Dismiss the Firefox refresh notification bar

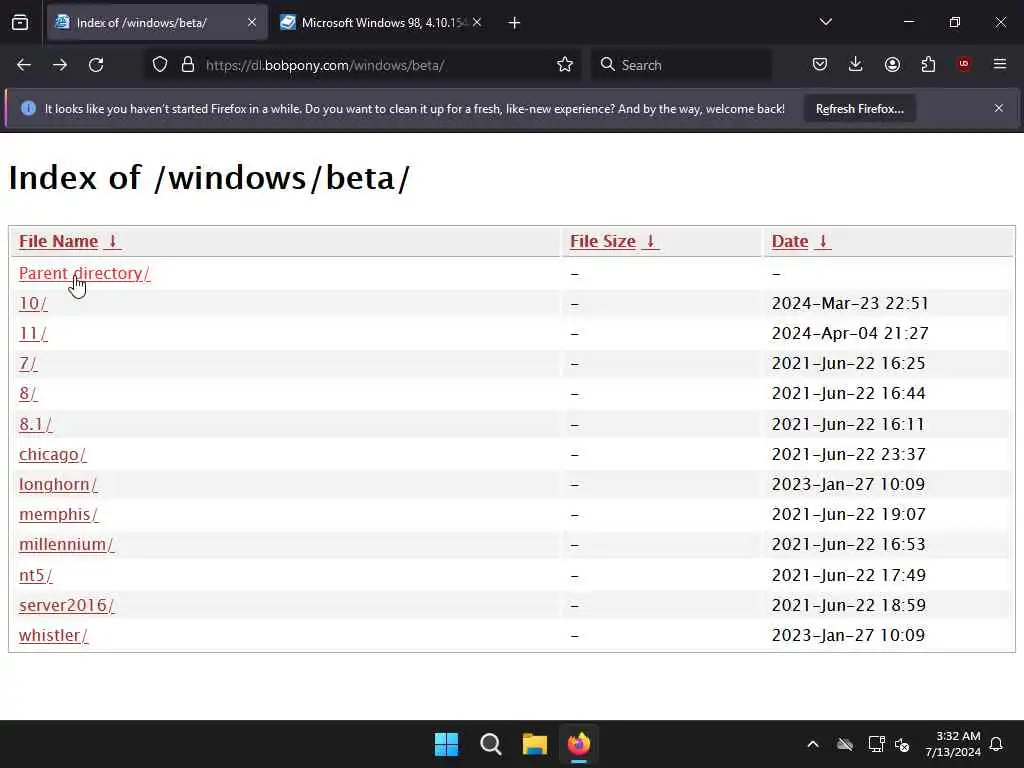click(x=999, y=108)
